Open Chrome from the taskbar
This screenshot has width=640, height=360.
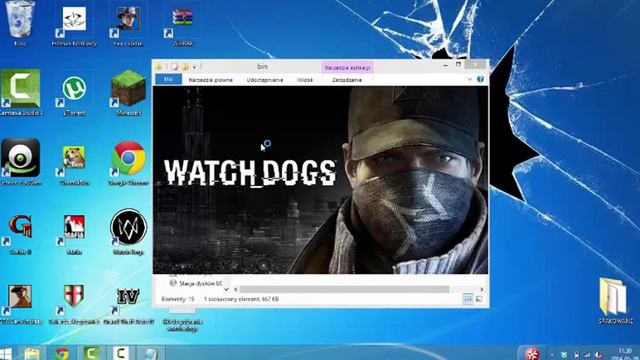click(62, 353)
